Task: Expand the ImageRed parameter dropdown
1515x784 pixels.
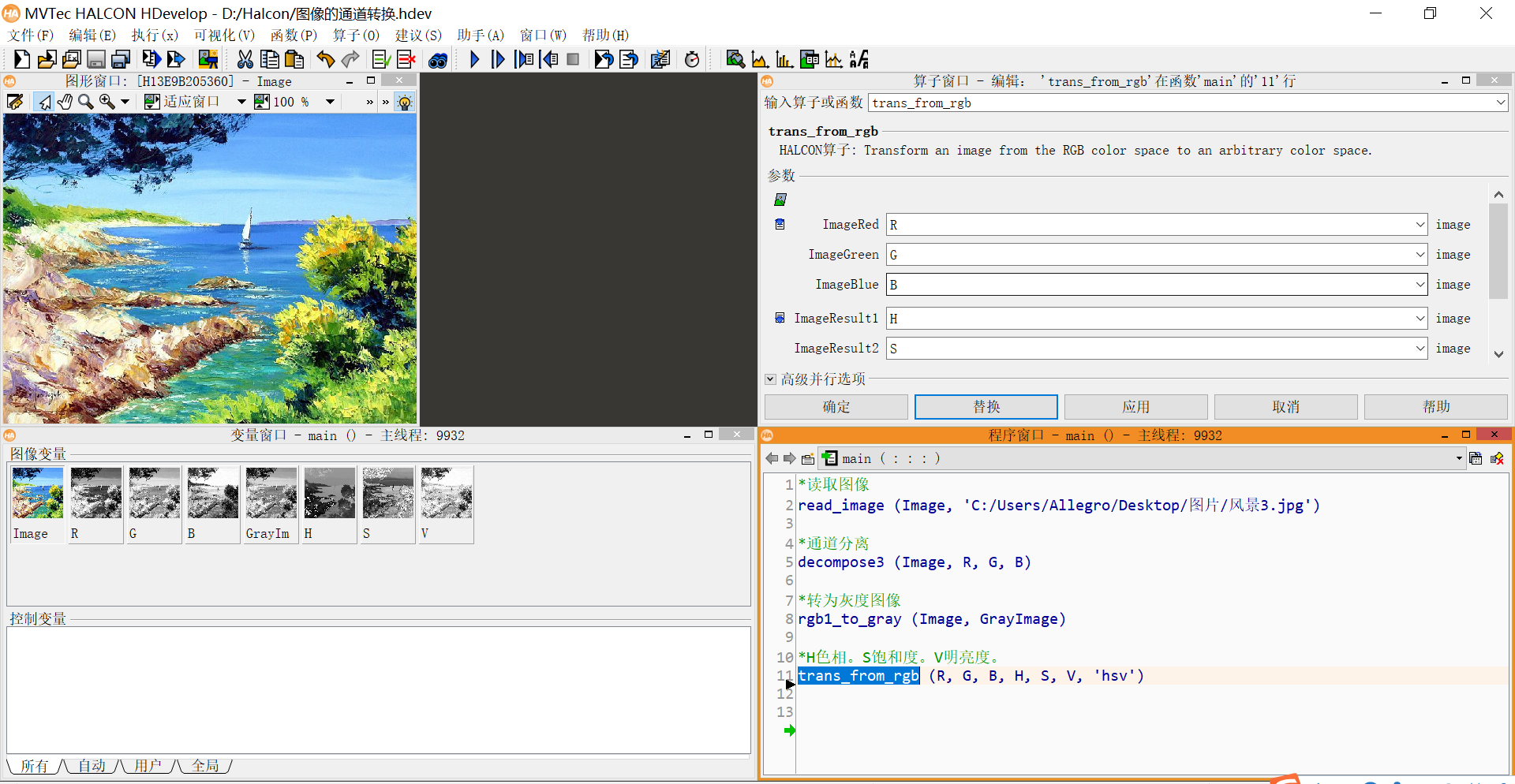Action: [1420, 225]
